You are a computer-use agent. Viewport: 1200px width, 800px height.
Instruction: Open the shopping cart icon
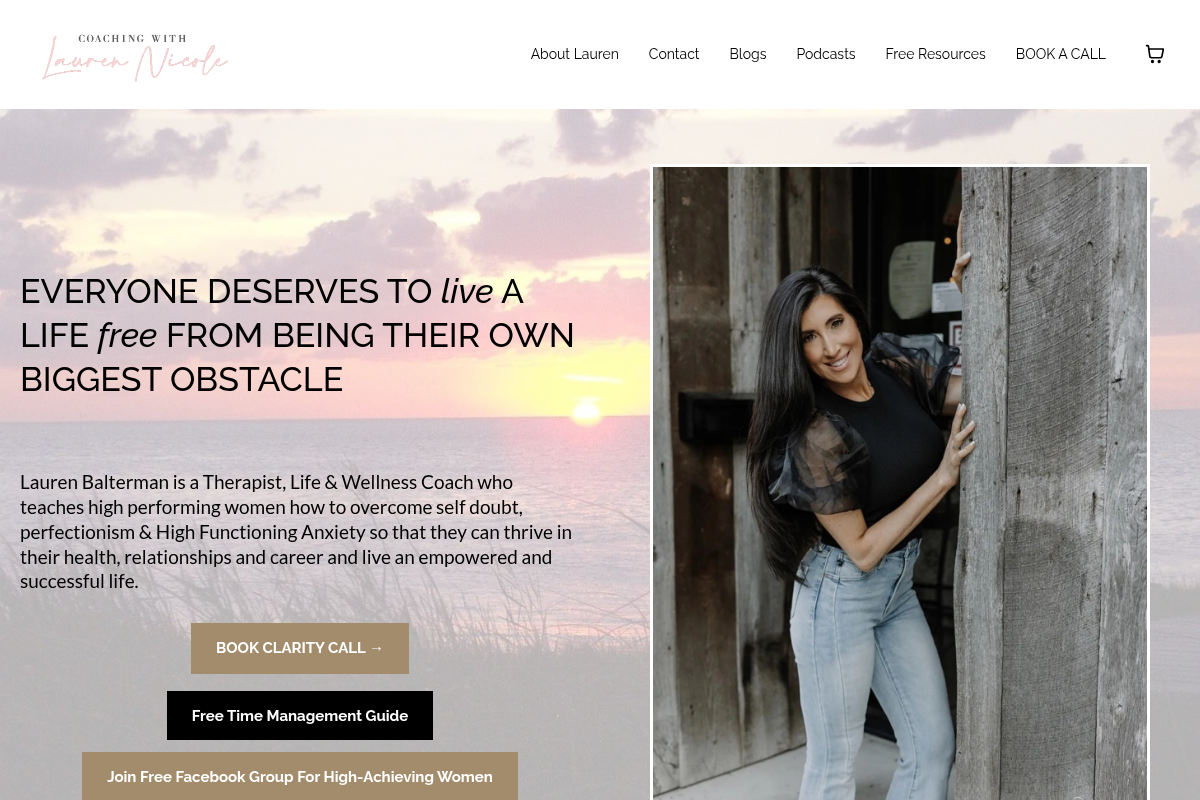(x=1154, y=54)
